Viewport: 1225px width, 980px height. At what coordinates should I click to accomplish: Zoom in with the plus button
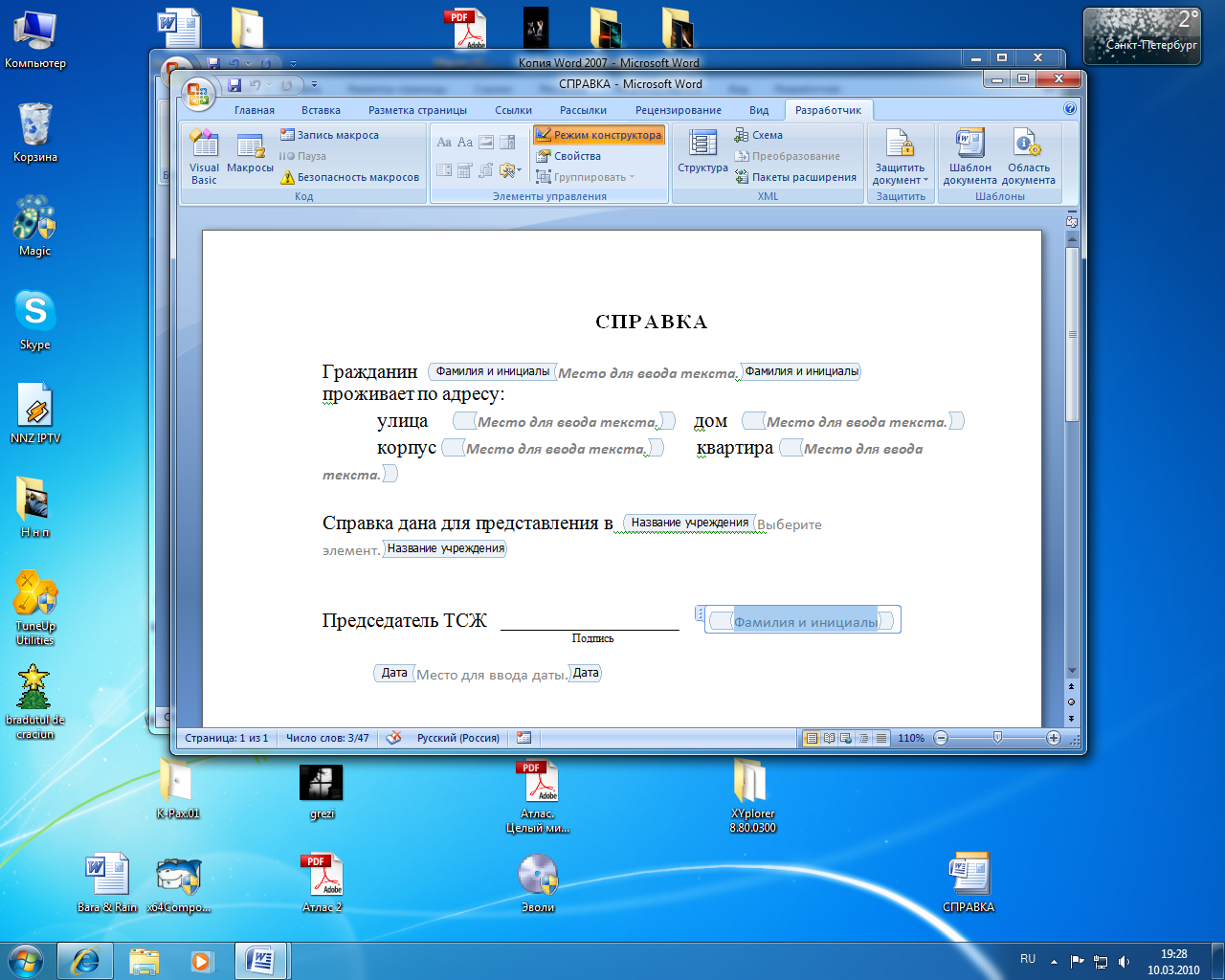(1054, 738)
